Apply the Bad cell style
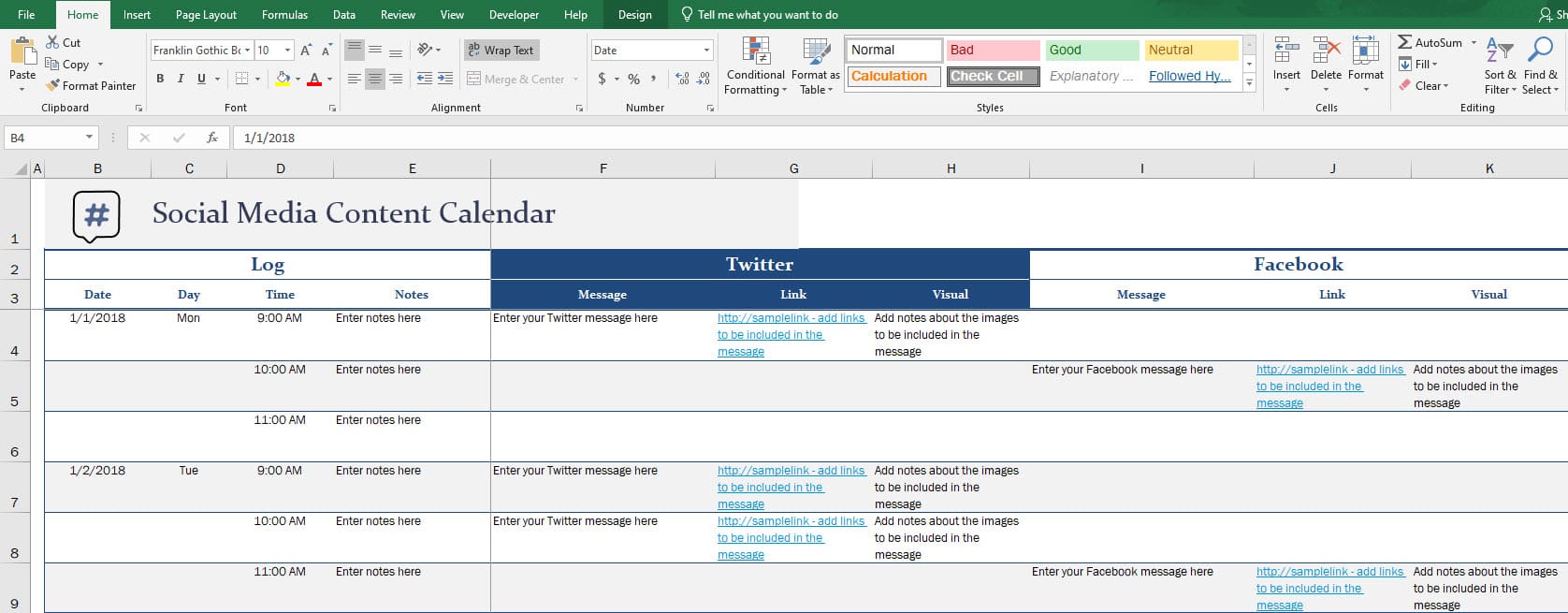 (993, 50)
